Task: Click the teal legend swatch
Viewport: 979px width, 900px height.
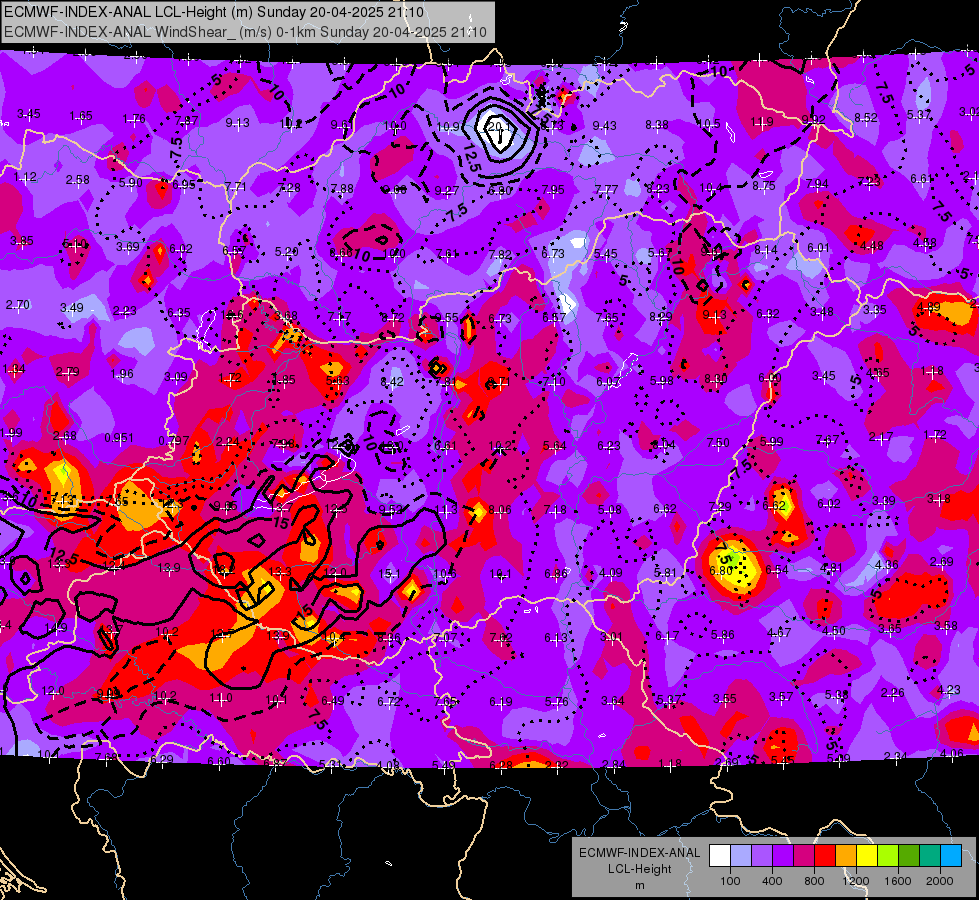Action: [x=930, y=856]
